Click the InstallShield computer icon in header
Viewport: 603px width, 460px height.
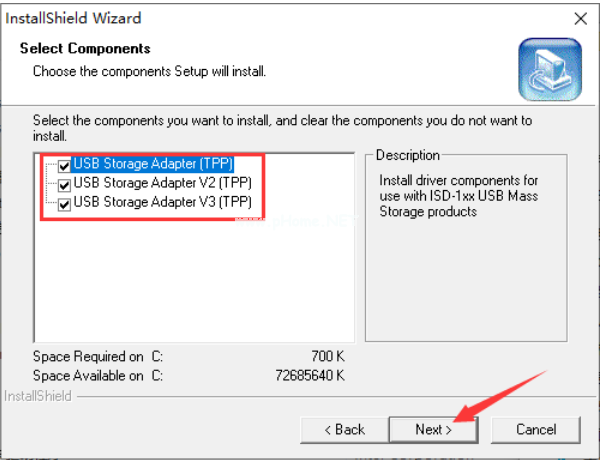click(549, 70)
